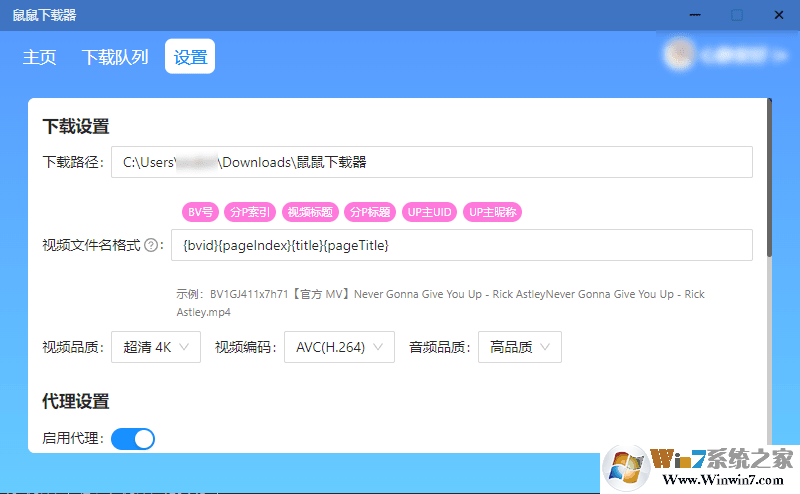Go to the 下载队列 tab
The width and height of the screenshot is (800, 494).
pyautogui.click(x=115, y=57)
